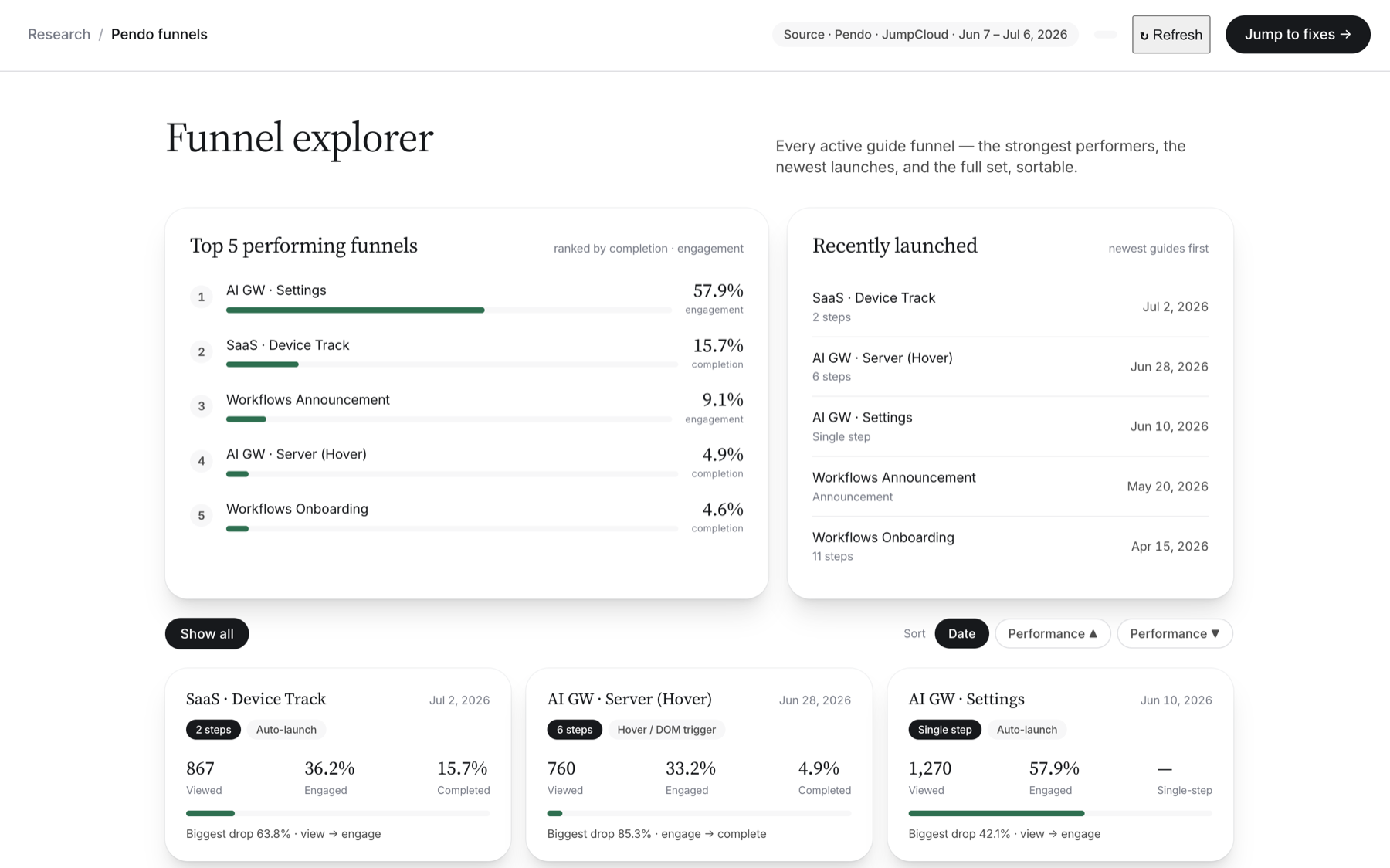Image resolution: width=1390 pixels, height=868 pixels.
Task: Click the 15.7% completion value in top 5
Action: (x=717, y=346)
